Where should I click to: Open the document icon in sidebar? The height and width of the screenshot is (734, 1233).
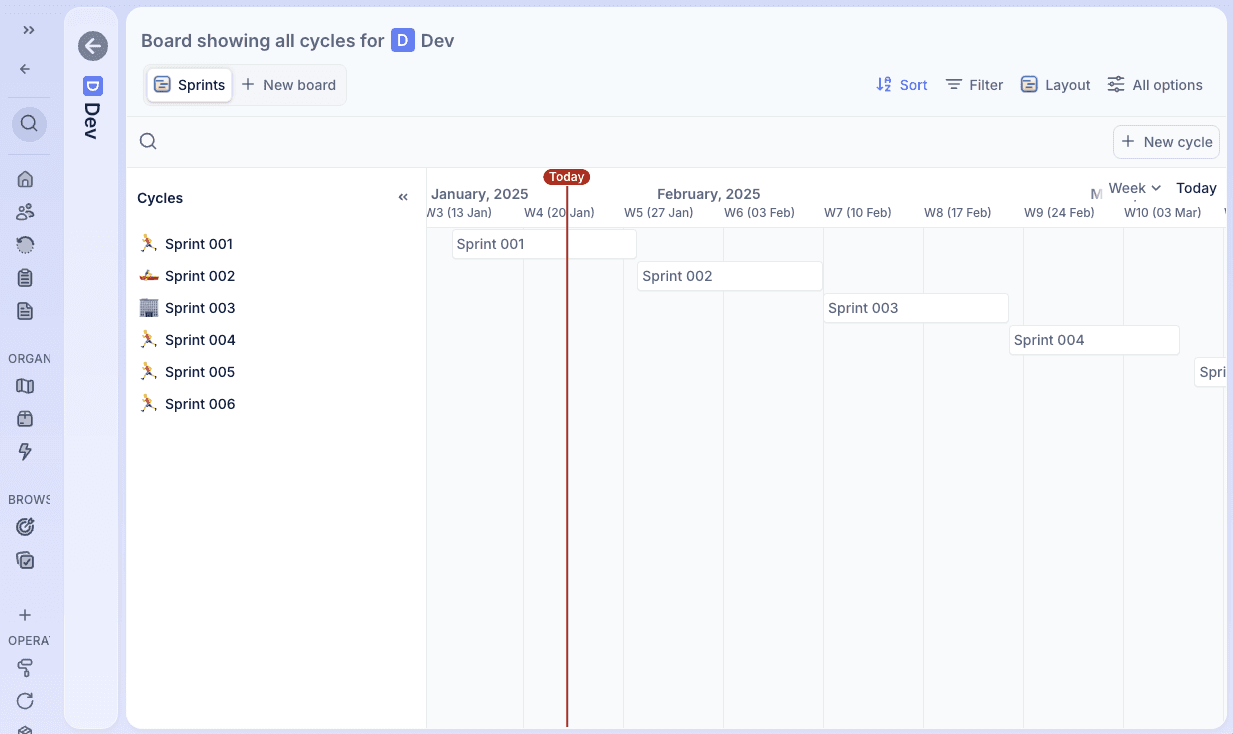pos(26,311)
